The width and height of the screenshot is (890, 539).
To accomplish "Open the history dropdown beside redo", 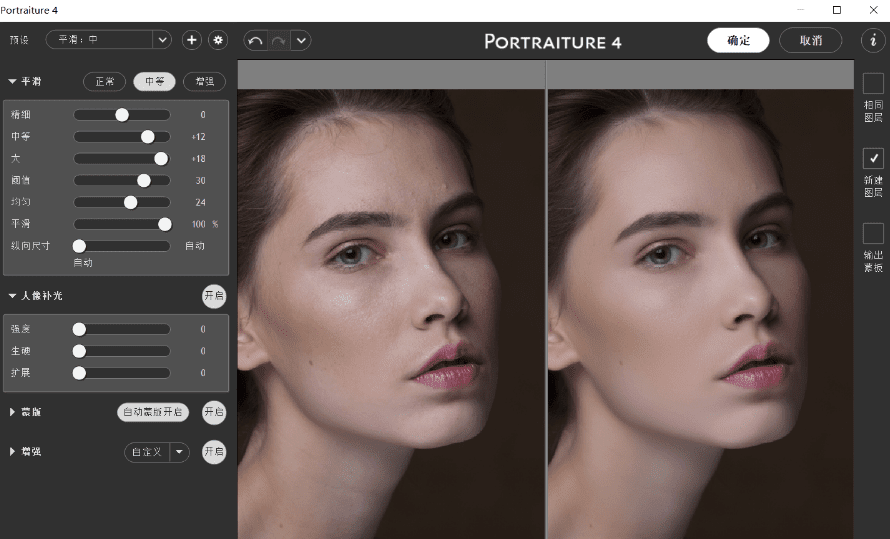I will pos(301,40).
